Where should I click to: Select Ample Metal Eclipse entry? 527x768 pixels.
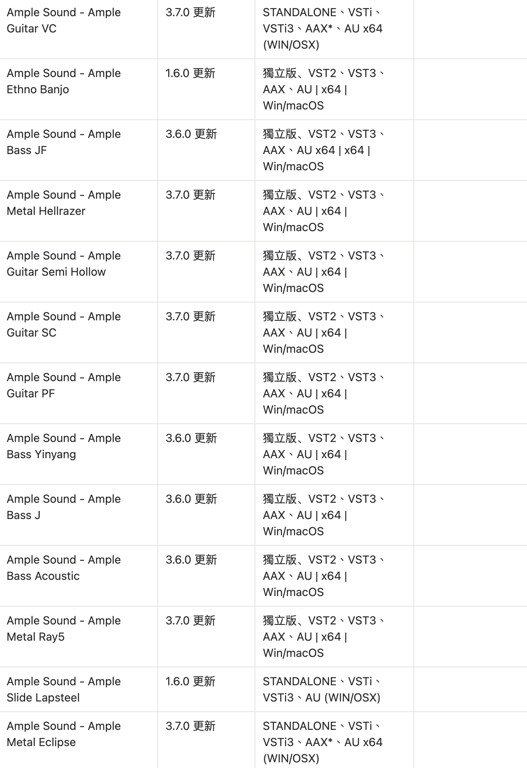pyautogui.click(x=64, y=734)
